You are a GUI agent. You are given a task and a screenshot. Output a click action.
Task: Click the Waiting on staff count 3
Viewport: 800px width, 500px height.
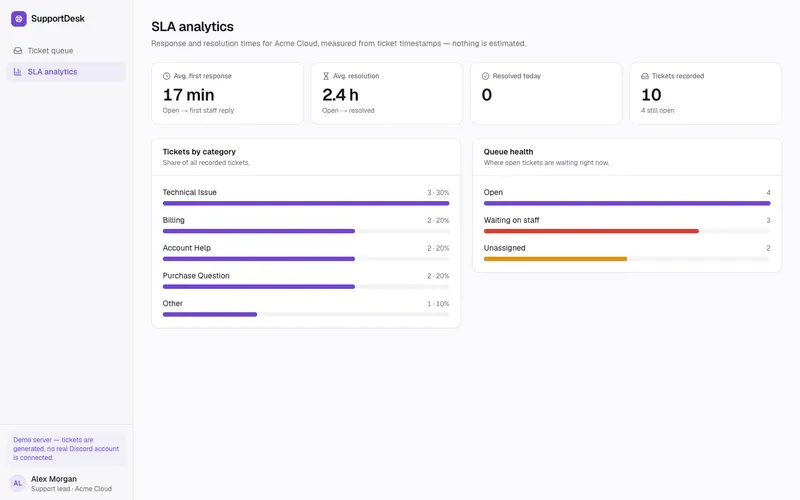pyautogui.click(x=768, y=220)
